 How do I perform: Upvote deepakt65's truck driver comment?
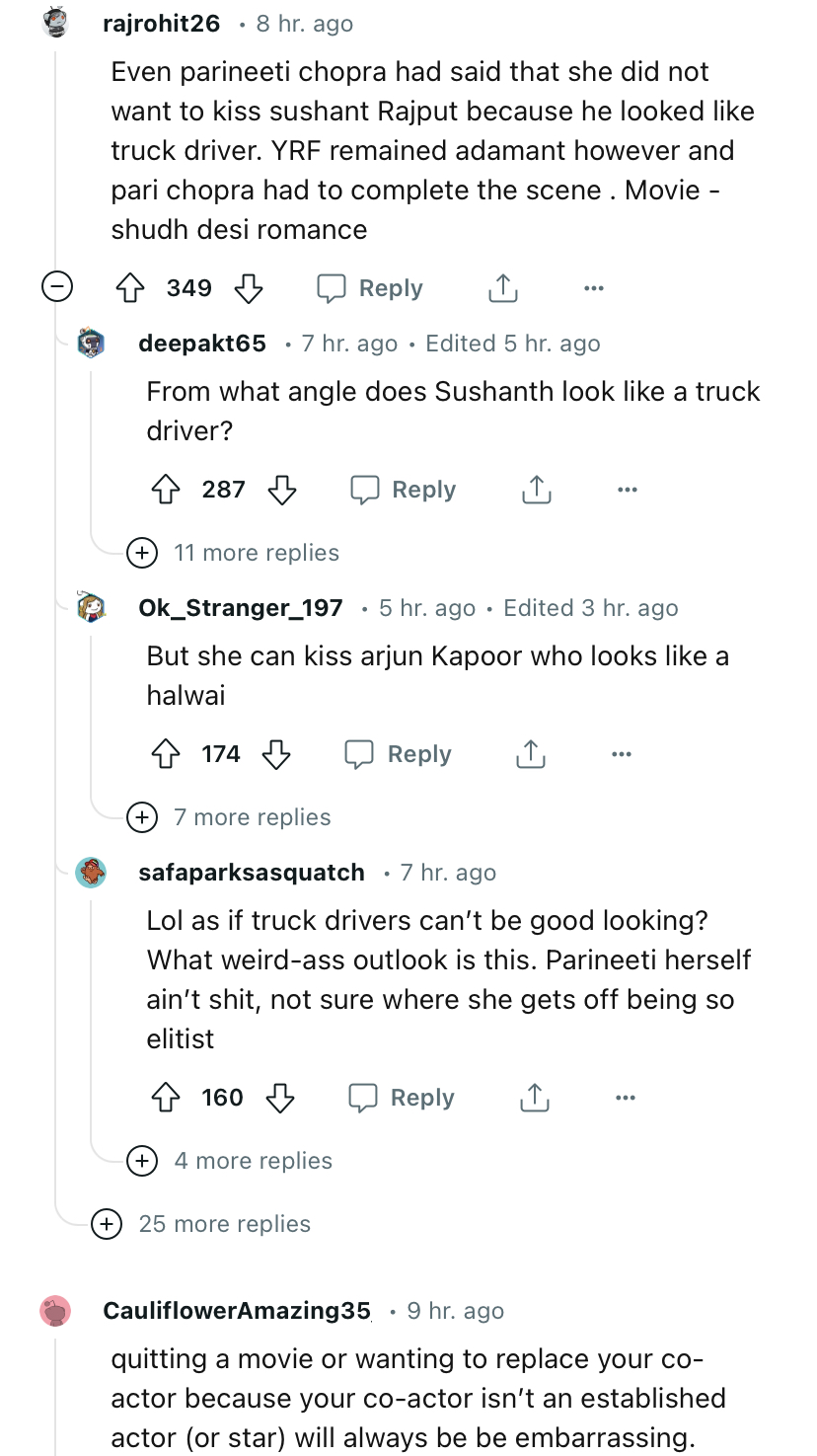165,490
